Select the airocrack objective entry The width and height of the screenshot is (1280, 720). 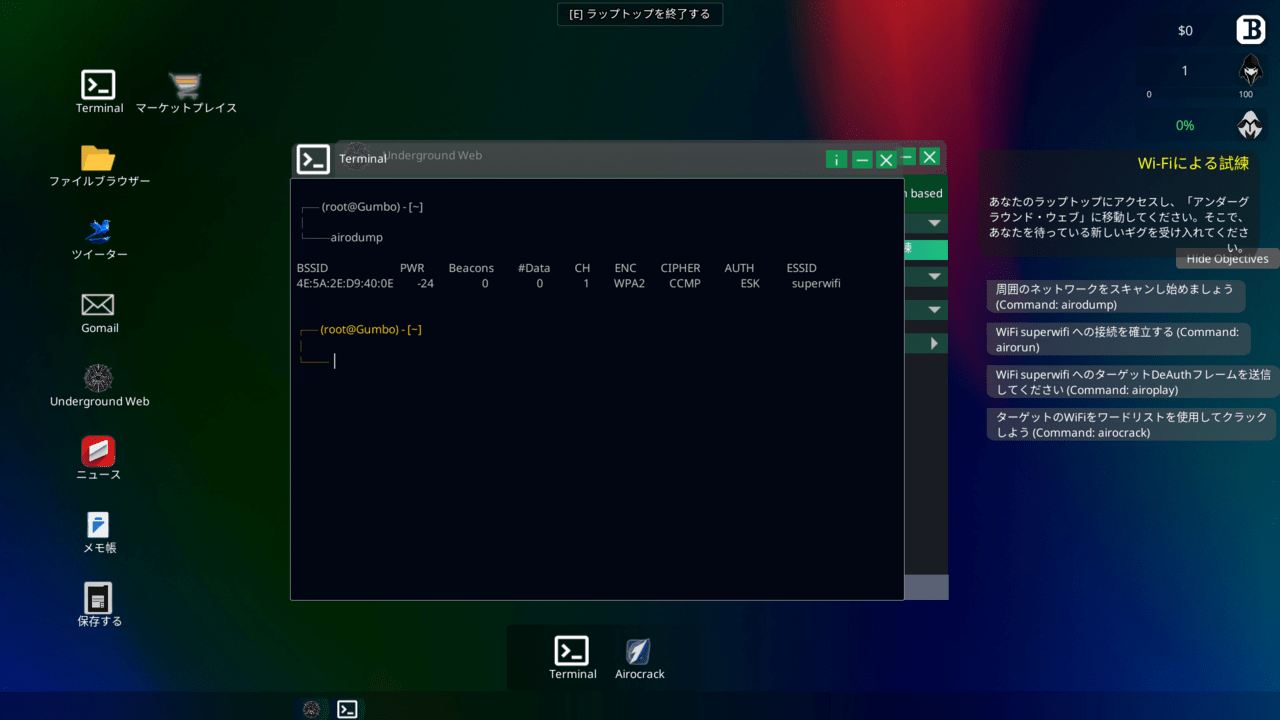[x=1130, y=425]
